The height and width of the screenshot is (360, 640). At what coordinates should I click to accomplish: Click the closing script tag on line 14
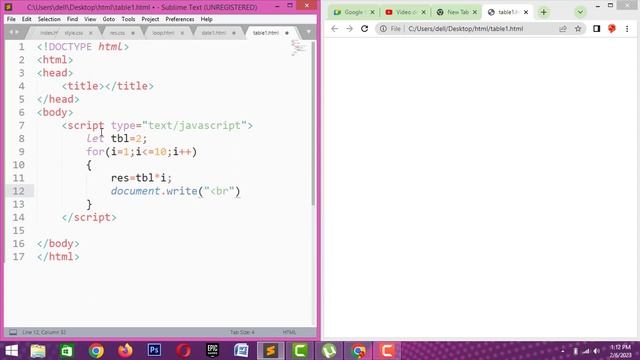tap(89, 217)
